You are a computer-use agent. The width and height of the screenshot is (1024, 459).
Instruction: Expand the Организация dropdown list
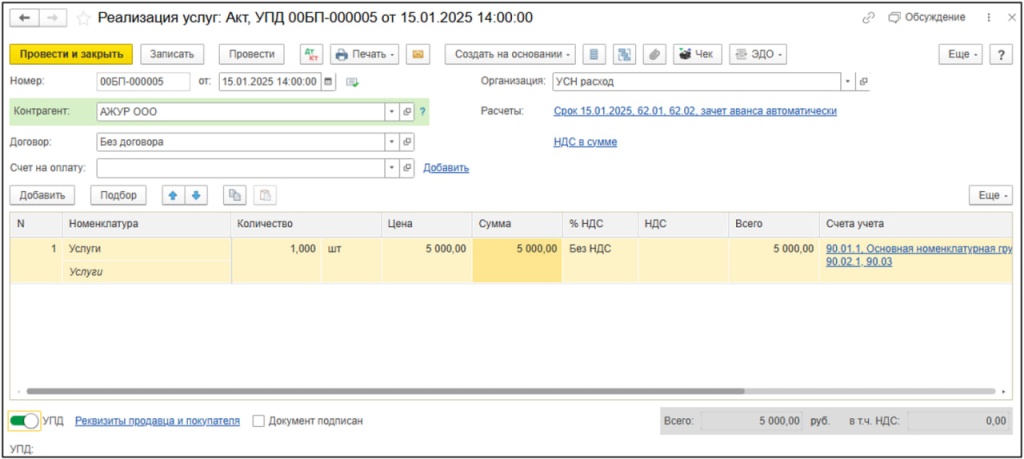point(848,82)
